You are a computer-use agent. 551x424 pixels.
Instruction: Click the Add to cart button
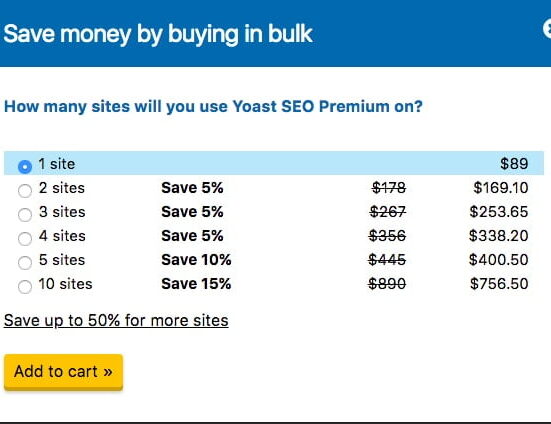click(x=64, y=372)
